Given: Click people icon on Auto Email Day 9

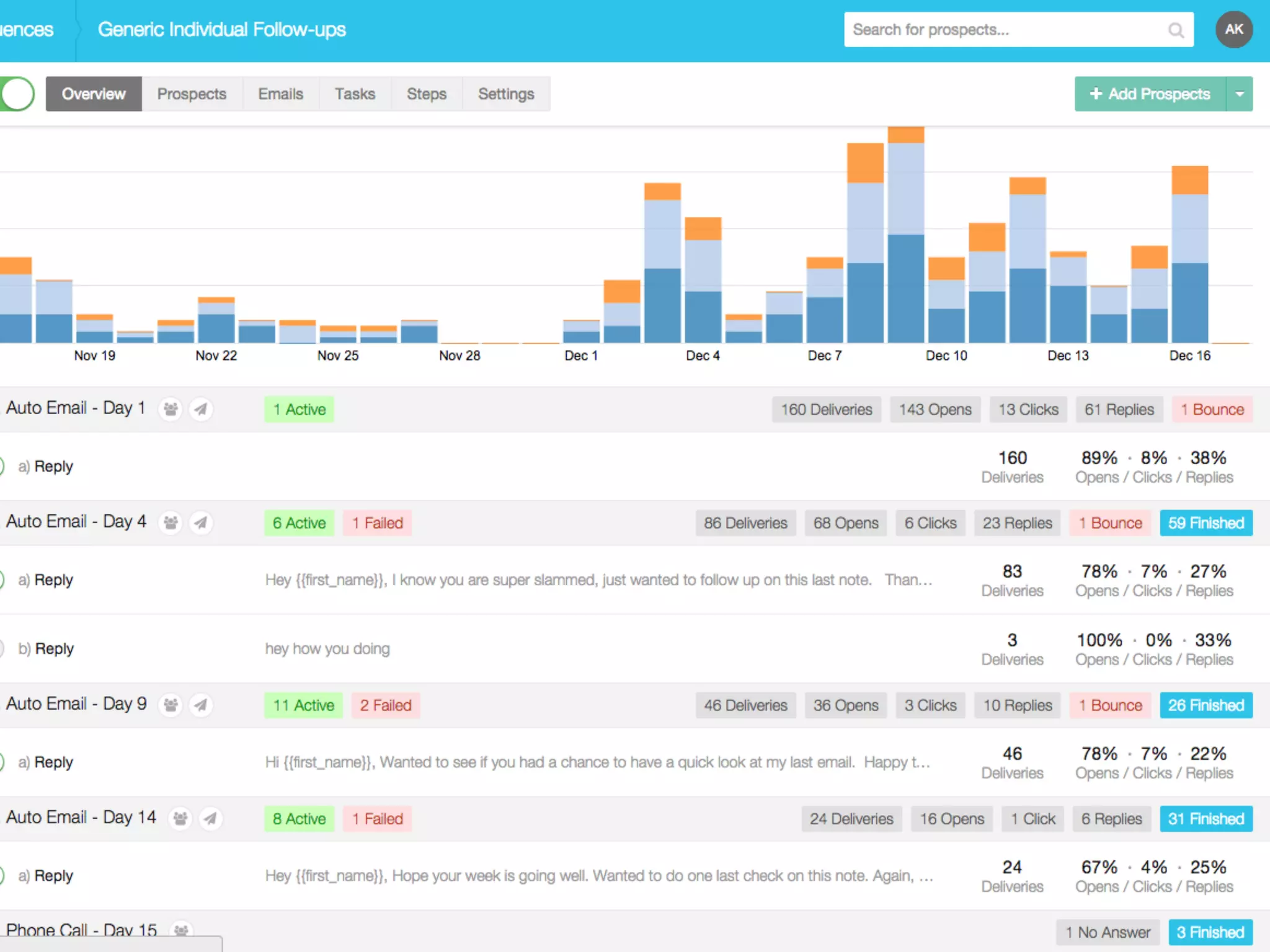Looking at the screenshot, I should 171,705.
